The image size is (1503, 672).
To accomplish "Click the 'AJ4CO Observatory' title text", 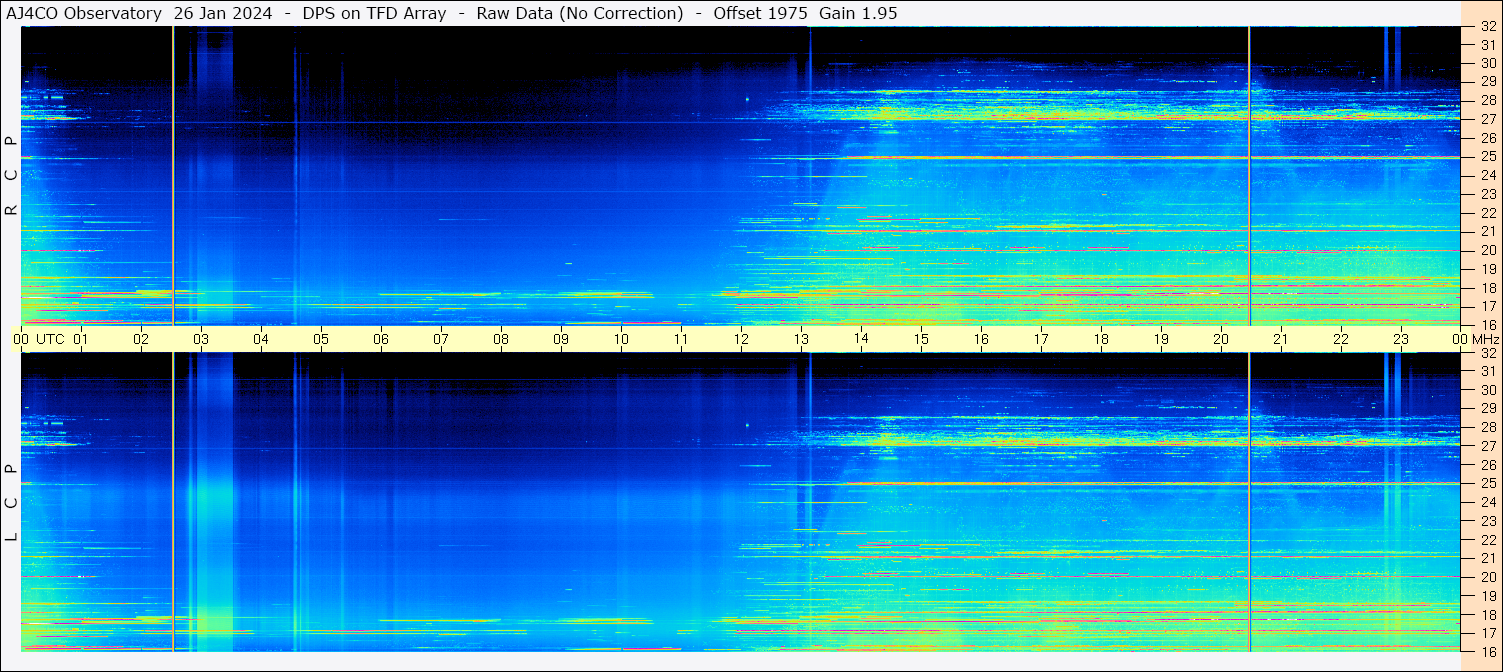I will pyautogui.click(x=84, y=14).
